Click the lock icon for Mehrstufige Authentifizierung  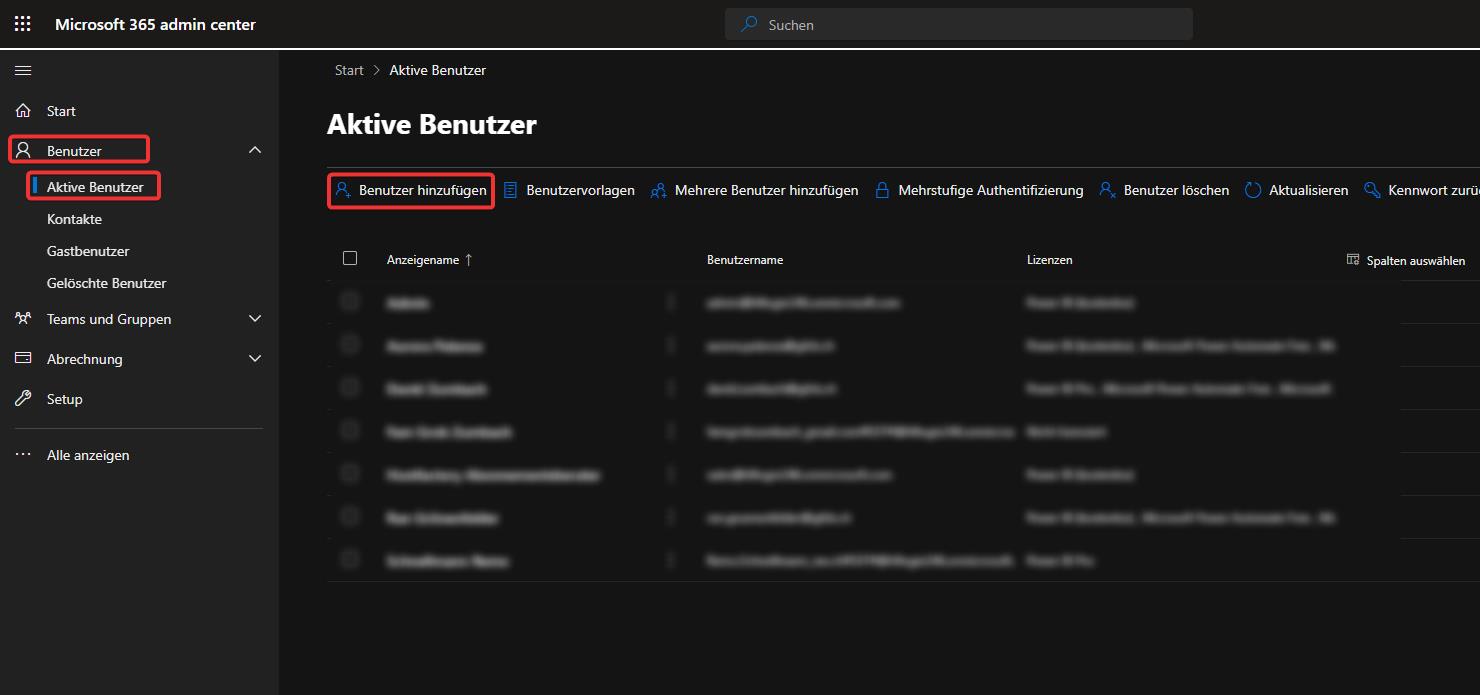click(x=882, y=190)
